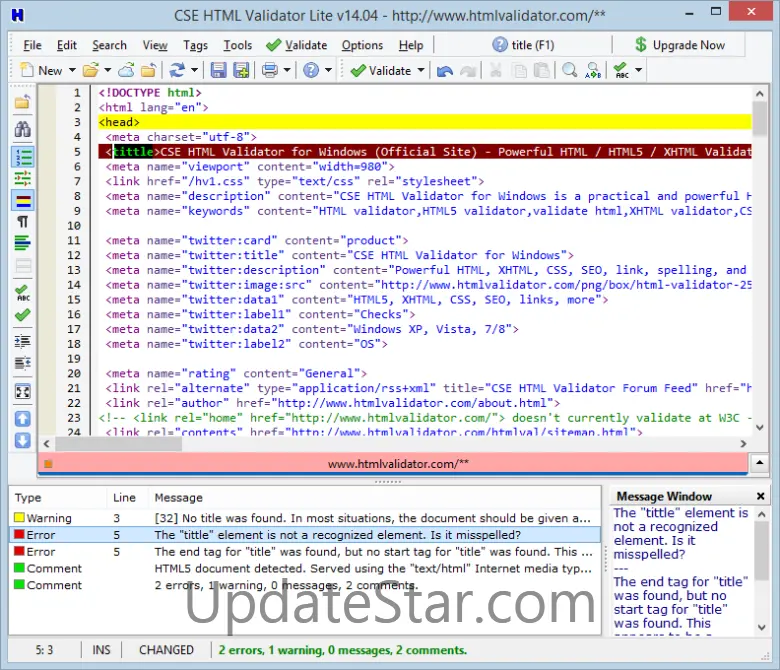The height and width of the screenshot is (670, 780).
Task: Open the Validate menu in menu bar
Action: [296, 45]
